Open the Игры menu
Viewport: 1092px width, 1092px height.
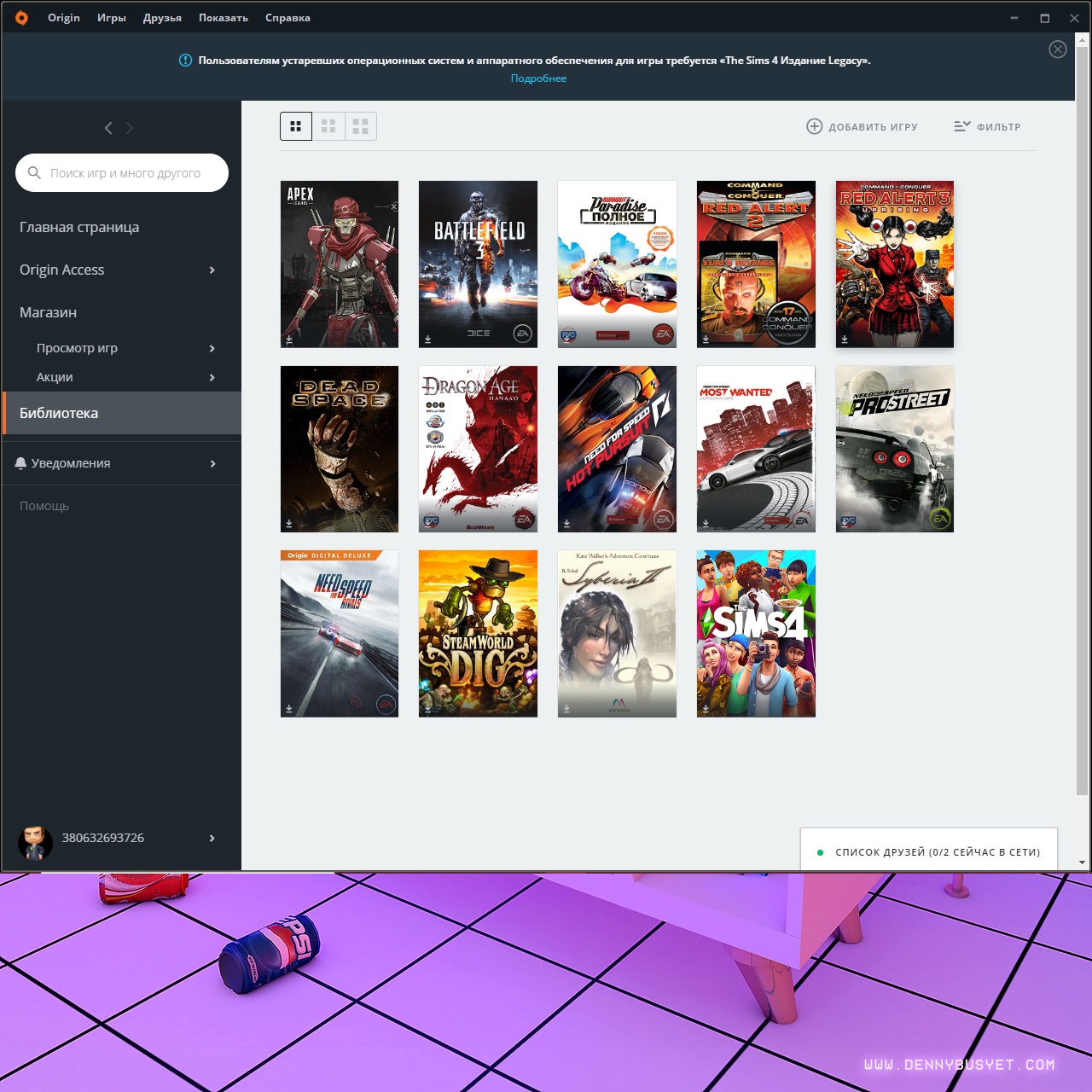pos(112,18)
